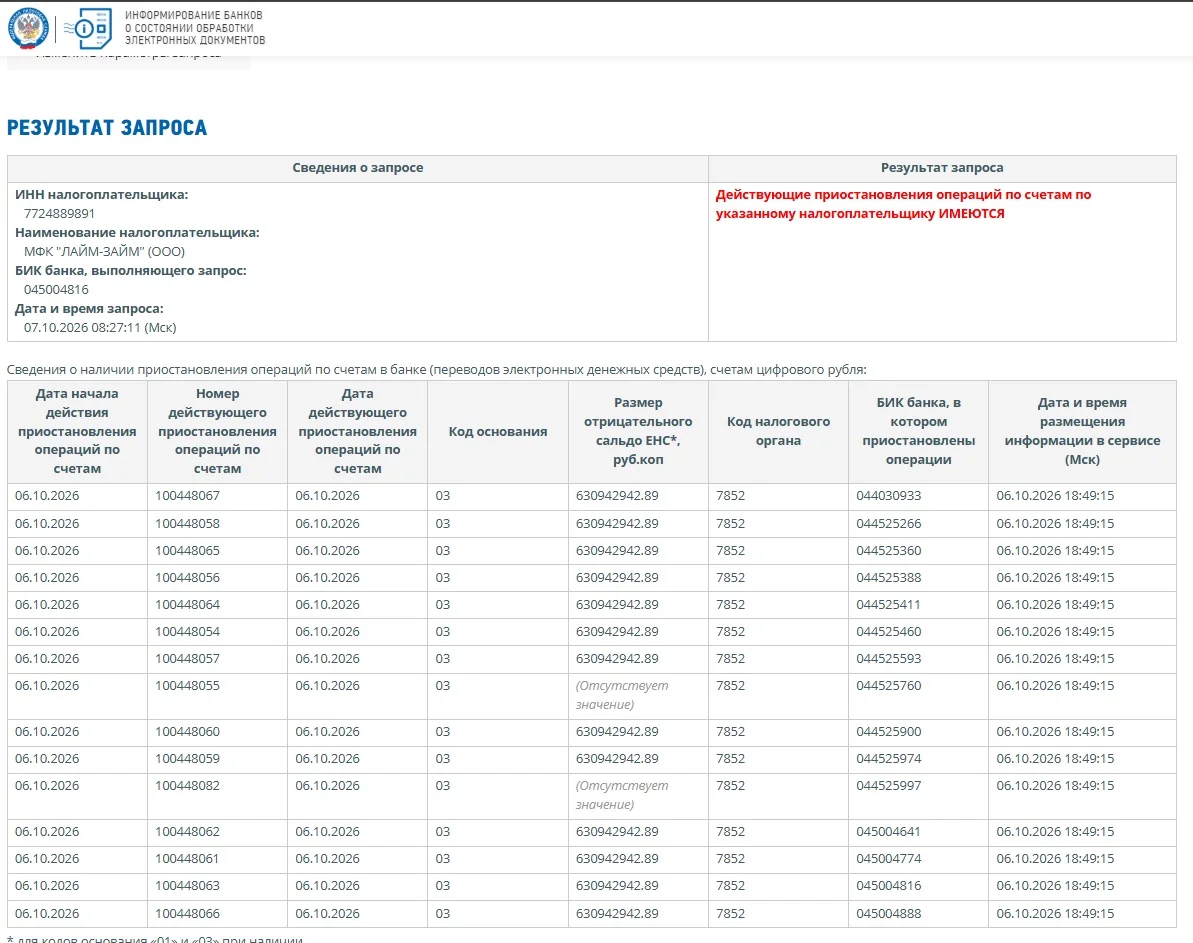Click bank BIK 044525997 in the table
Screen dimensions: 1193x943
tap(889, 786)
